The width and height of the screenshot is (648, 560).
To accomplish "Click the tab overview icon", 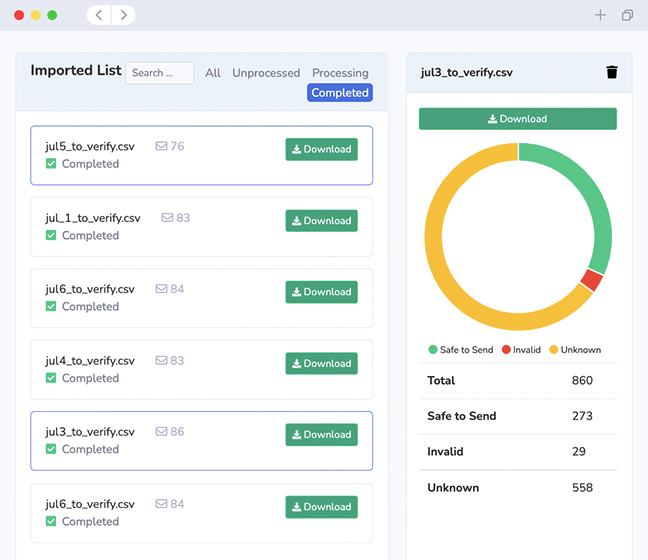I will (627, 15).
